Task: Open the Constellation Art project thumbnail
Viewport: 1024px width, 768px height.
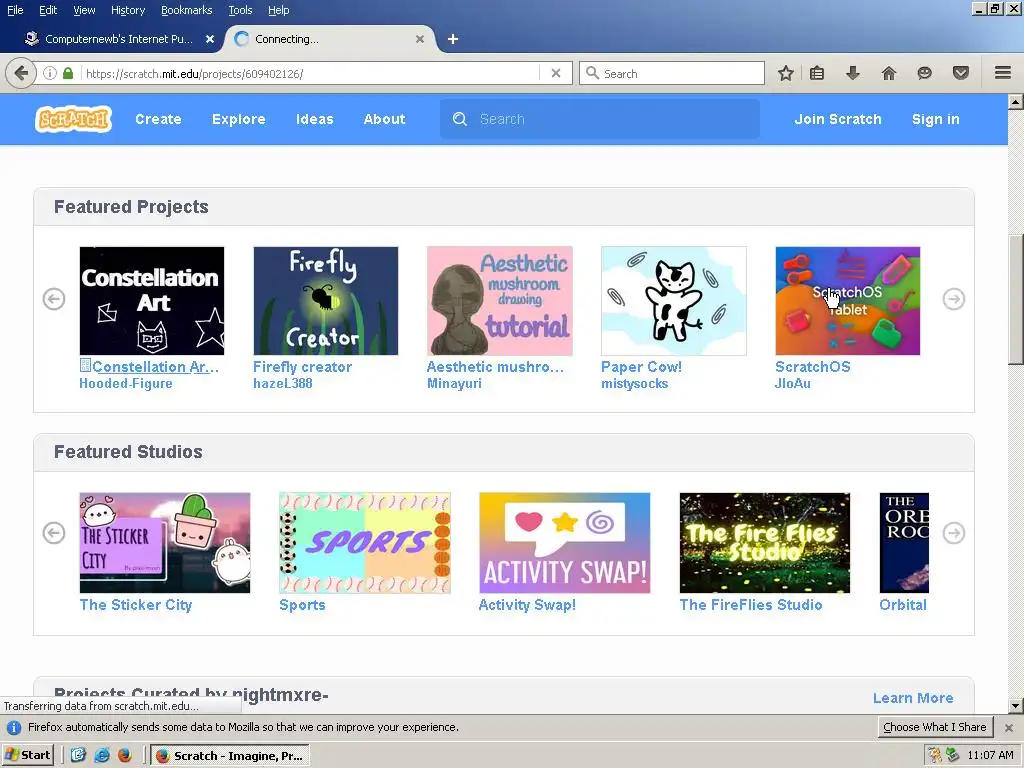Action: tap(152, 301)
